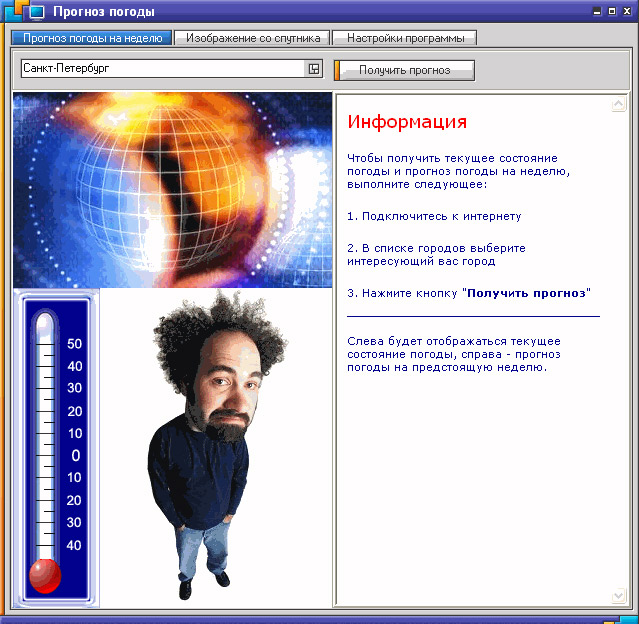Viewport: 639px width, 624px height.
Task: Click the thermometer graphic
Action: 56,448
